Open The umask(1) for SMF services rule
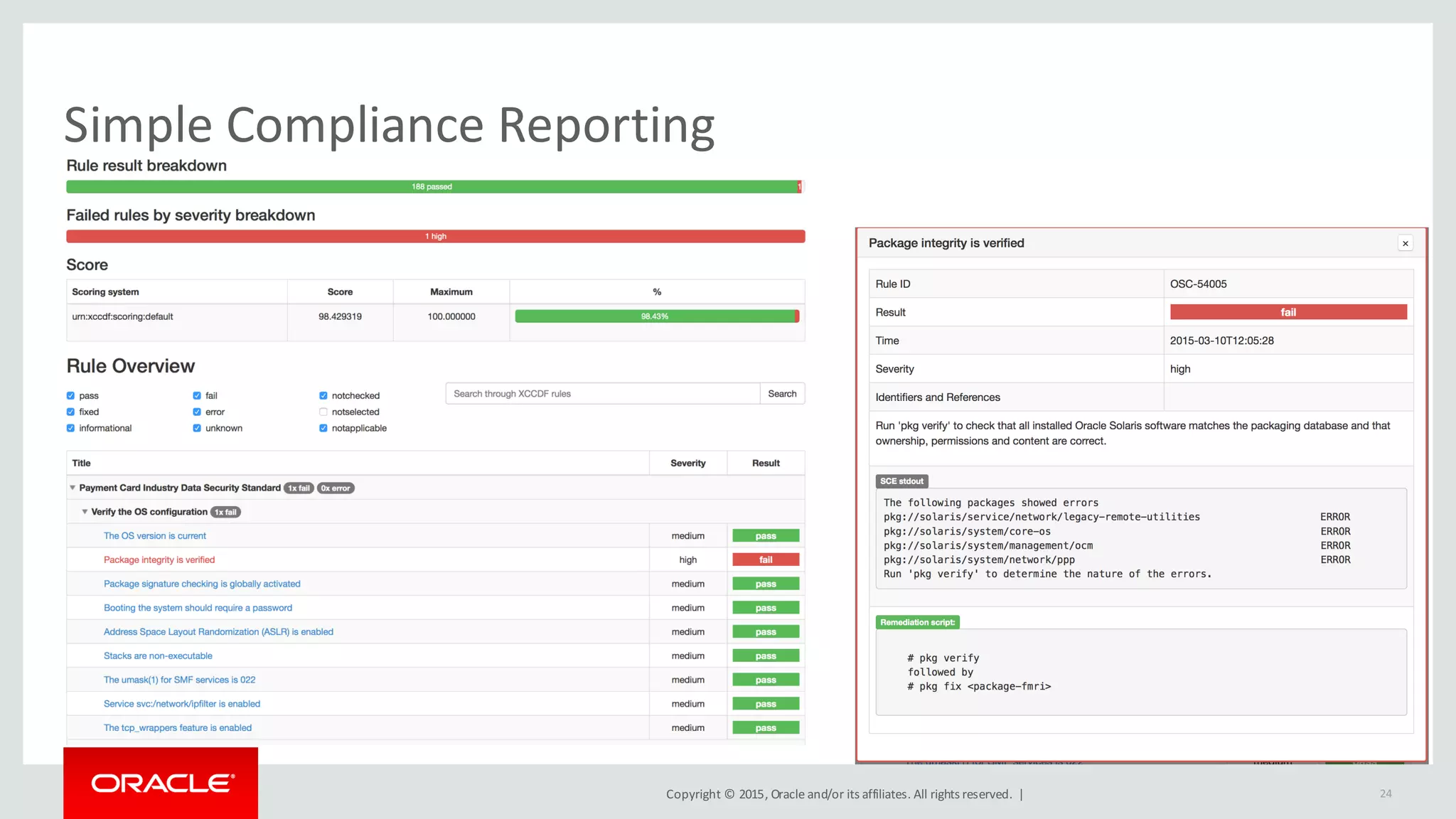1456x819 pixels. (179, 680)
